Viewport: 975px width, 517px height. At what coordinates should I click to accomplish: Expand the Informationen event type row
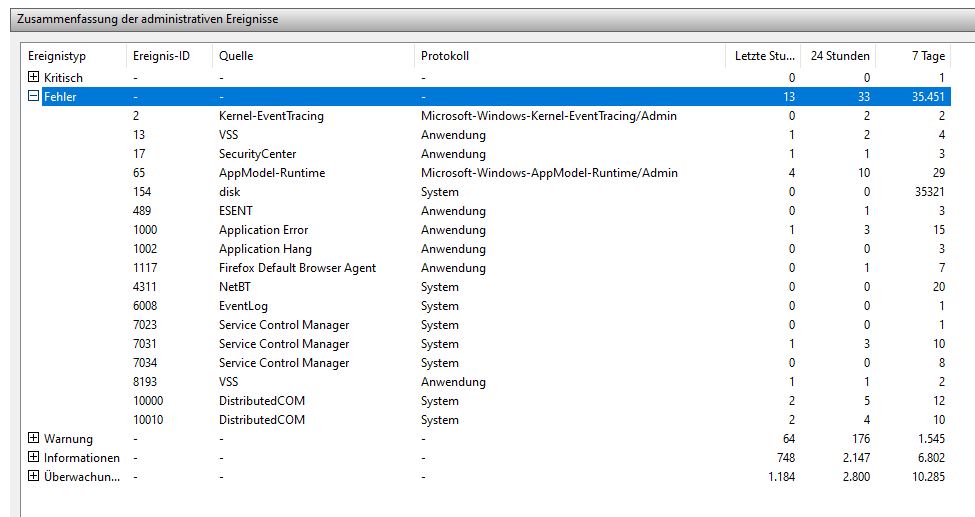[x=34, y=457]
